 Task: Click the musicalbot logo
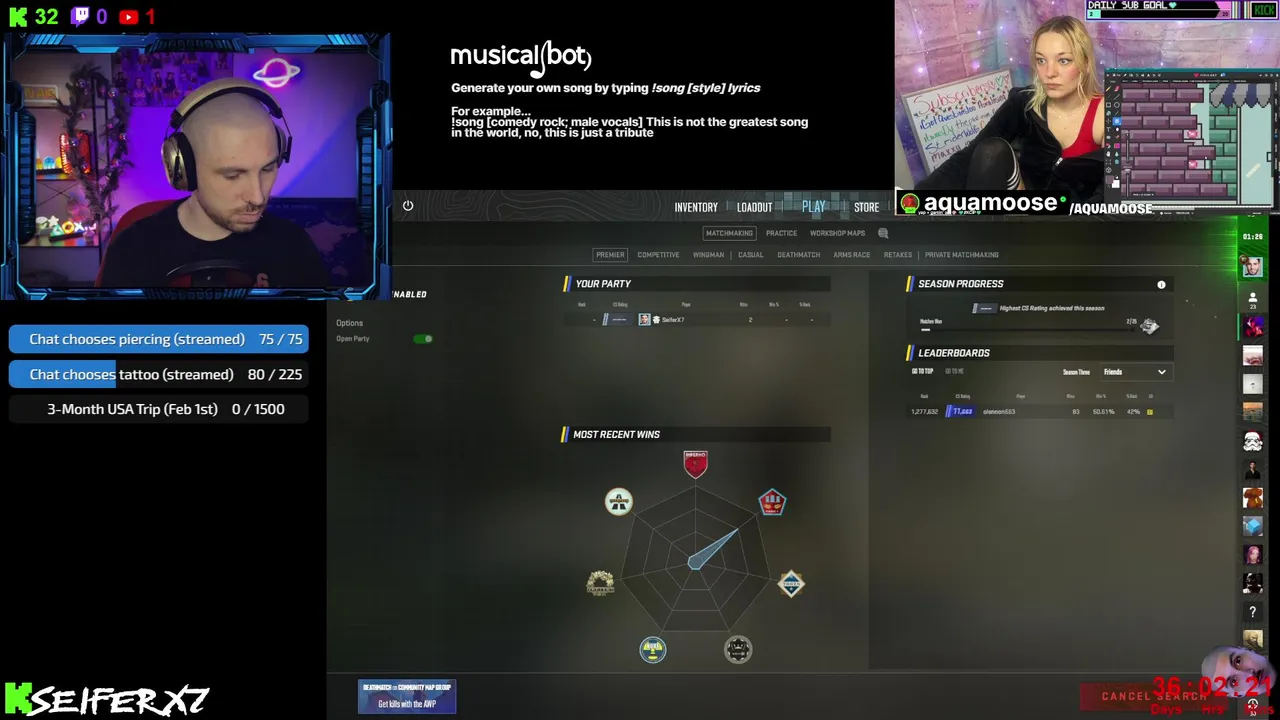coord(521,57)
